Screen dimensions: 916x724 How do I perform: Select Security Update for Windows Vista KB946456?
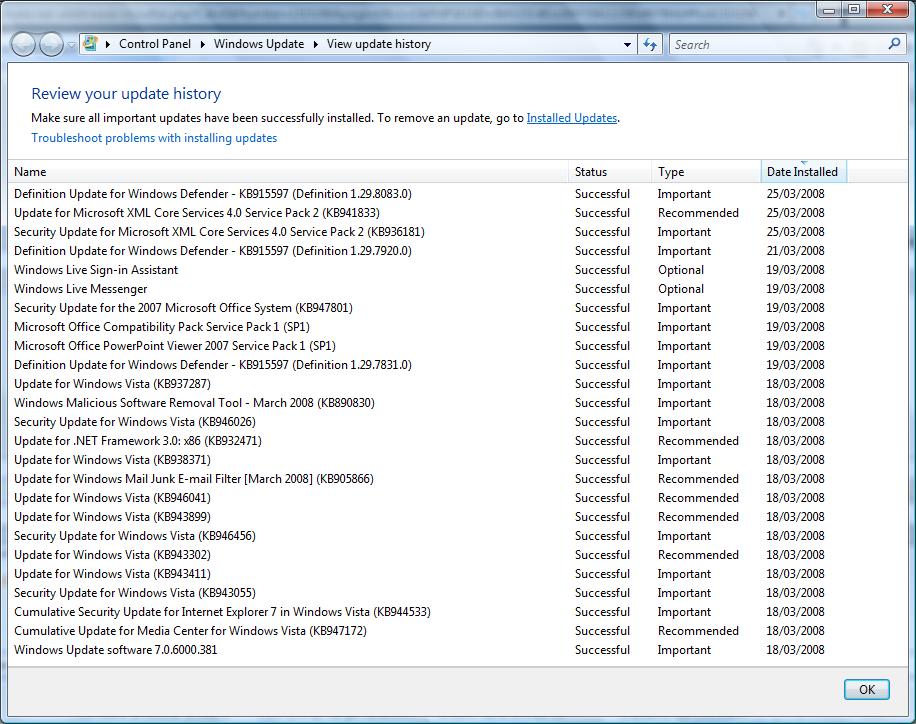coord(135,536)
